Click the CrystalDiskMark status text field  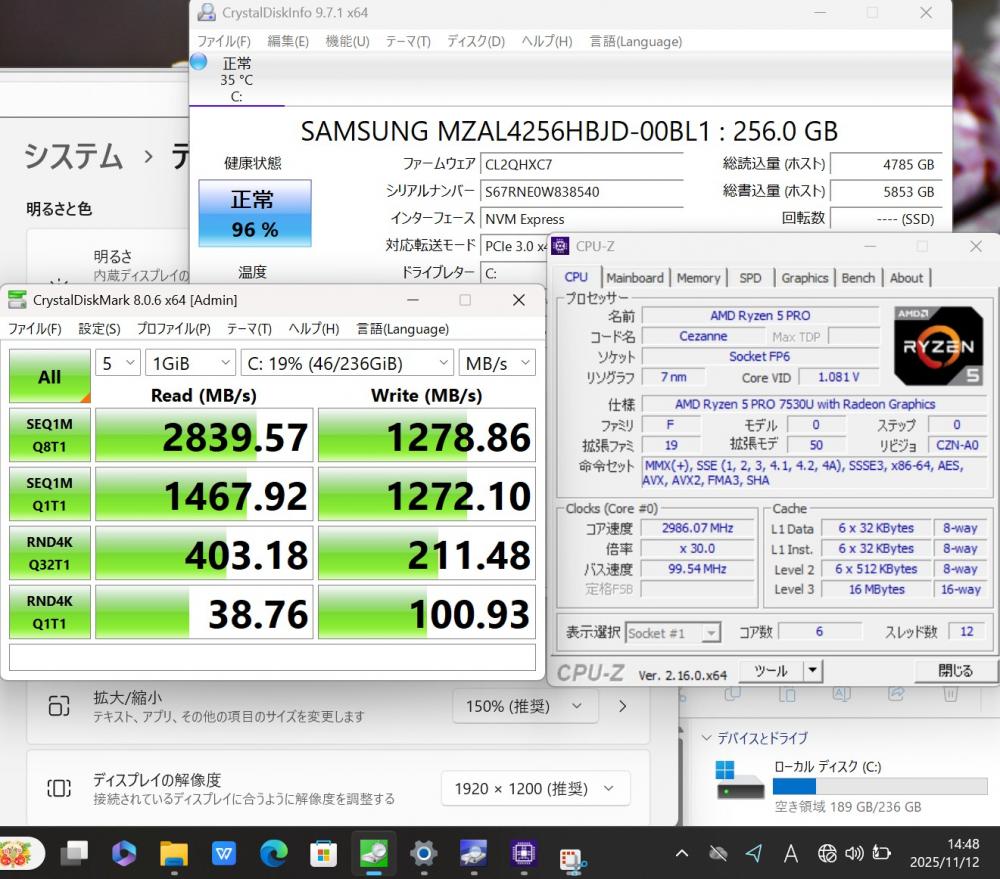(x=272, y=658)
